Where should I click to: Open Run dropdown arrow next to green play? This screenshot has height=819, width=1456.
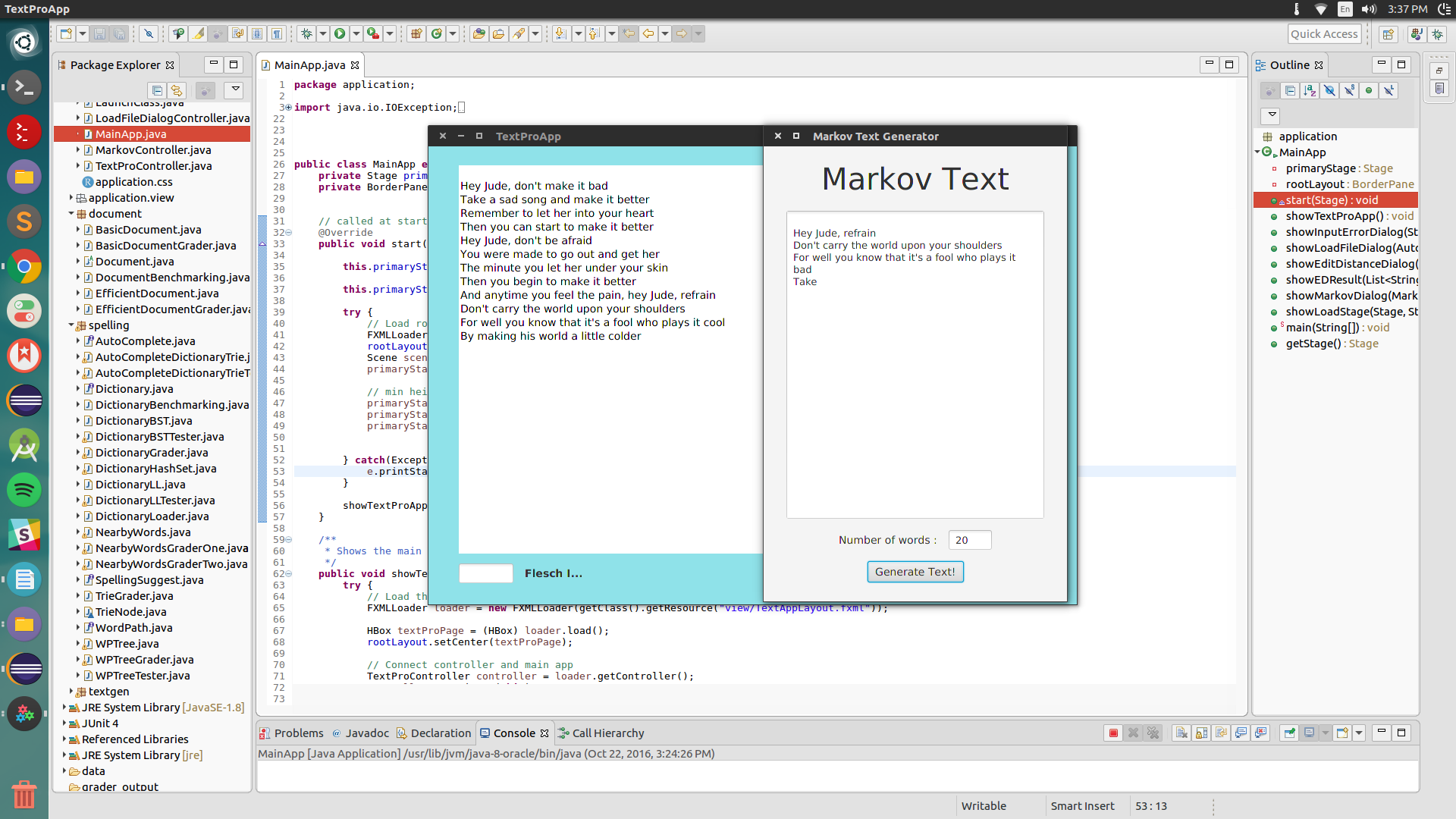tap(356, 33)
